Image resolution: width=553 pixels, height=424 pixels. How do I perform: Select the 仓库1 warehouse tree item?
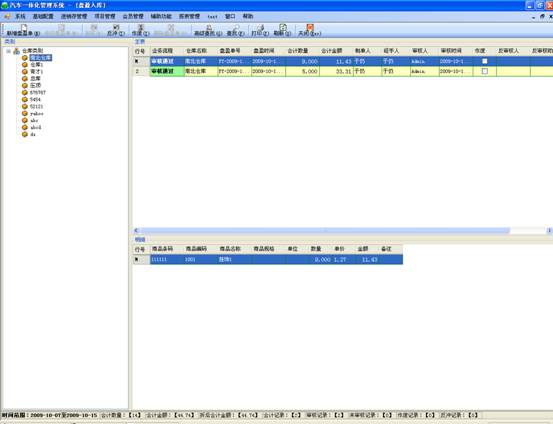pyautogui.click(x=36, y=65)
